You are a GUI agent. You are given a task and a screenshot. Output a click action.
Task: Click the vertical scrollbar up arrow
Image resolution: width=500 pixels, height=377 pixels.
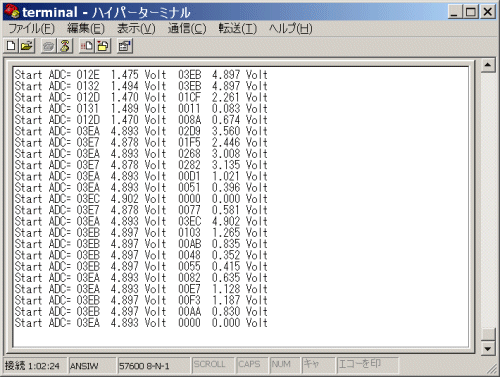click(488, 65)
